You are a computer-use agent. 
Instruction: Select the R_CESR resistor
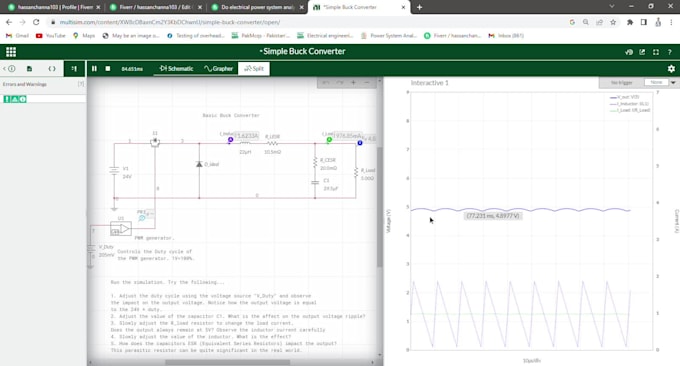[315, 163]
